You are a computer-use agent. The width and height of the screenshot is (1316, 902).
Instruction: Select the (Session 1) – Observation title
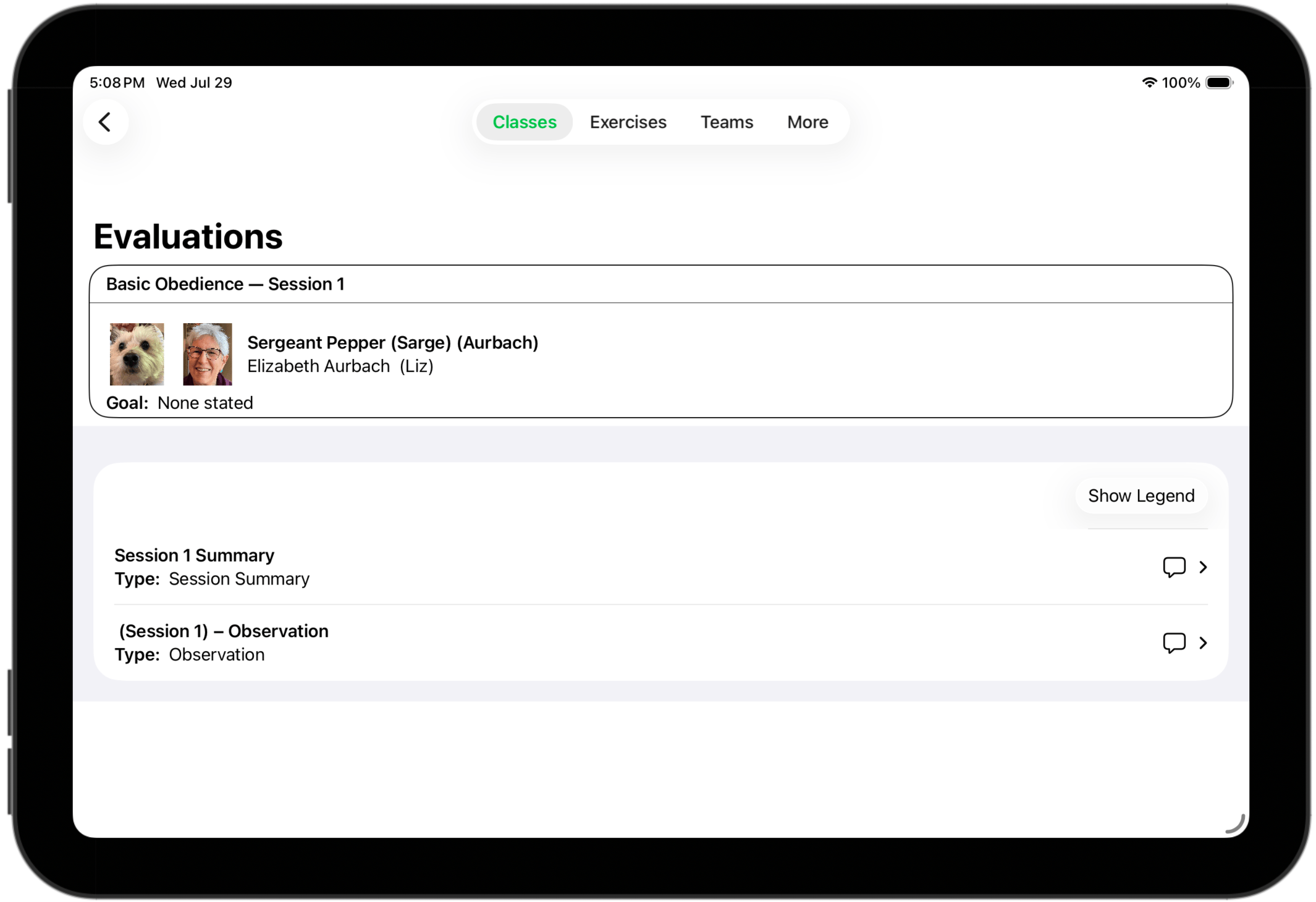pos(224,631)
